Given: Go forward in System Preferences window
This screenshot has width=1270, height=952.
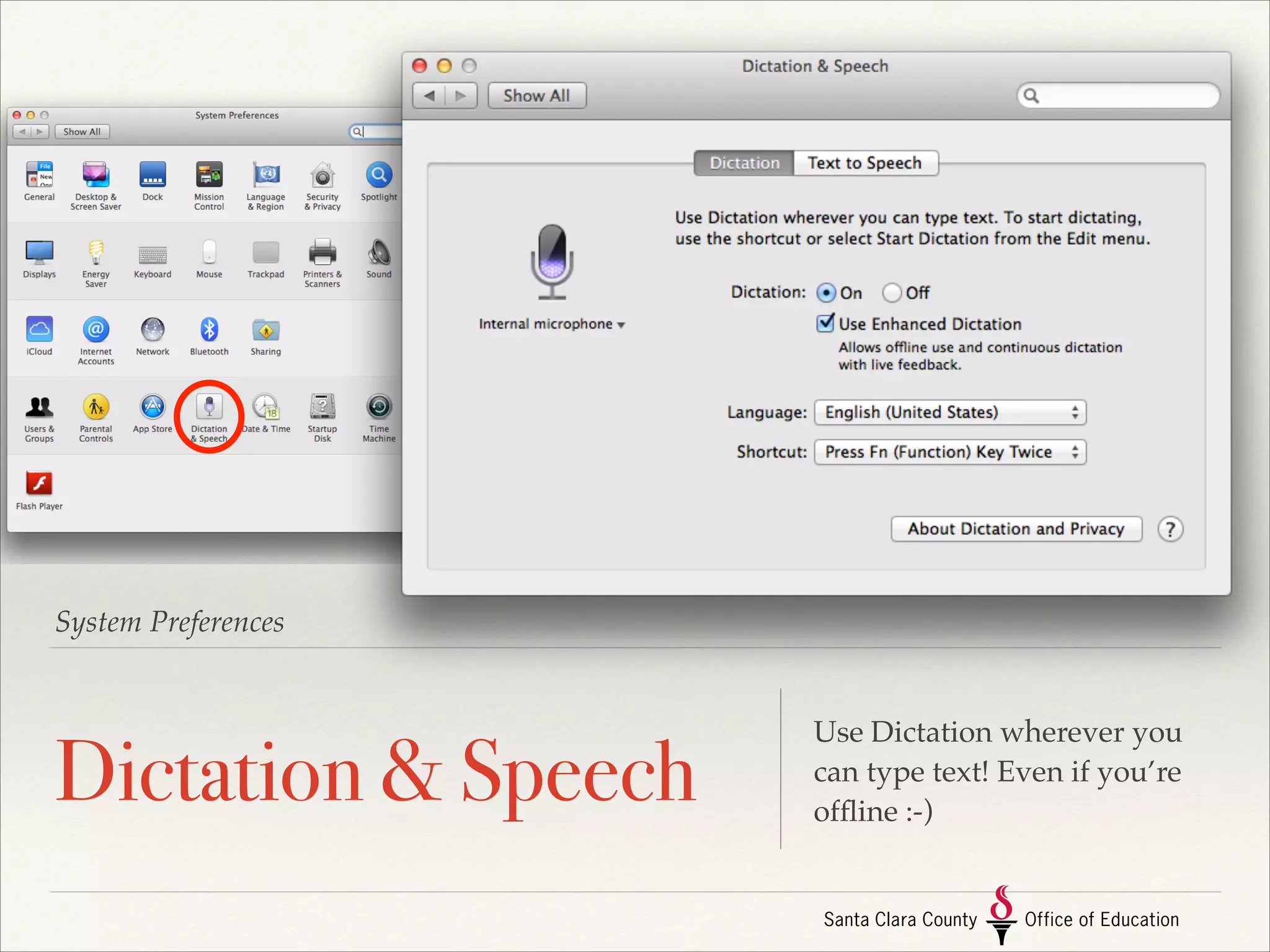Looking at the screenshot, I should pyautogui.click(x=40, y=131).
